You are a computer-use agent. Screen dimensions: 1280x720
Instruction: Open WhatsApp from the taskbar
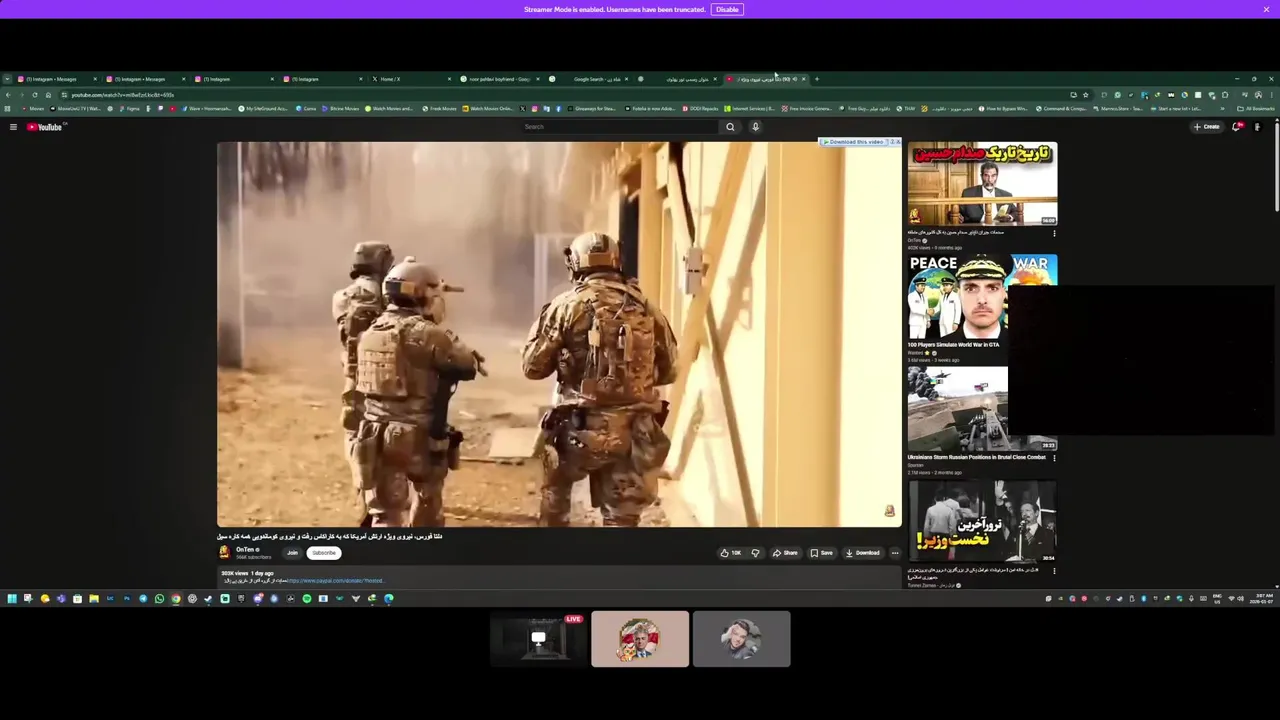click(159, 598)
